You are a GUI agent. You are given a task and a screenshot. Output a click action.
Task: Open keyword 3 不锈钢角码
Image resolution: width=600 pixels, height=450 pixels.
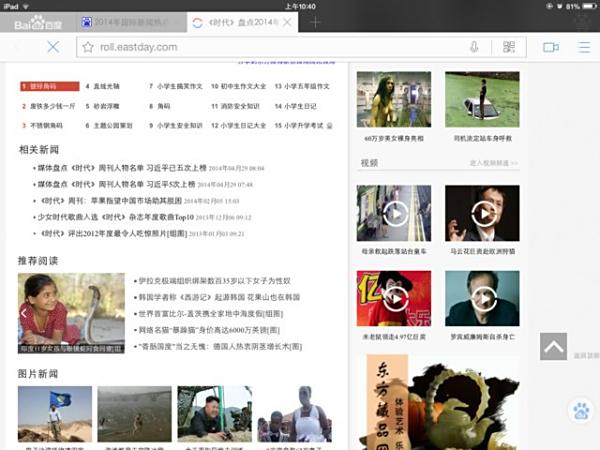tap(42, 126)
